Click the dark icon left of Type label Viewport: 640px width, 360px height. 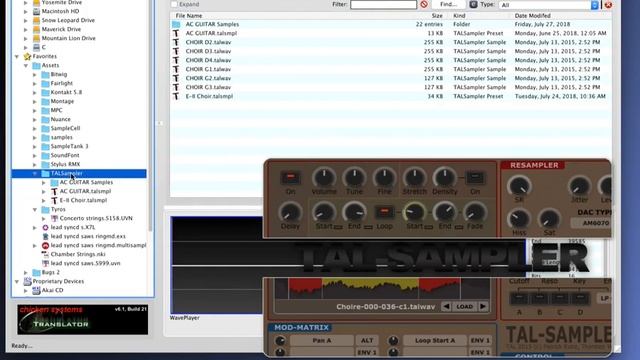[473, 4]
